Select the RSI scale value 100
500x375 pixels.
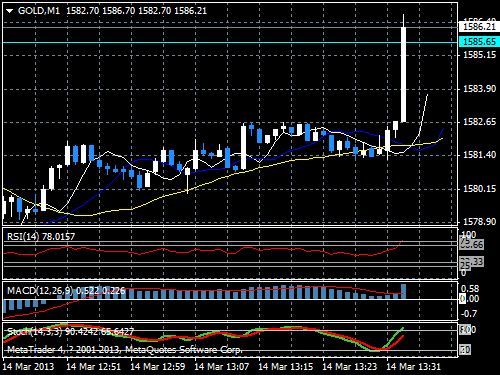468,234
